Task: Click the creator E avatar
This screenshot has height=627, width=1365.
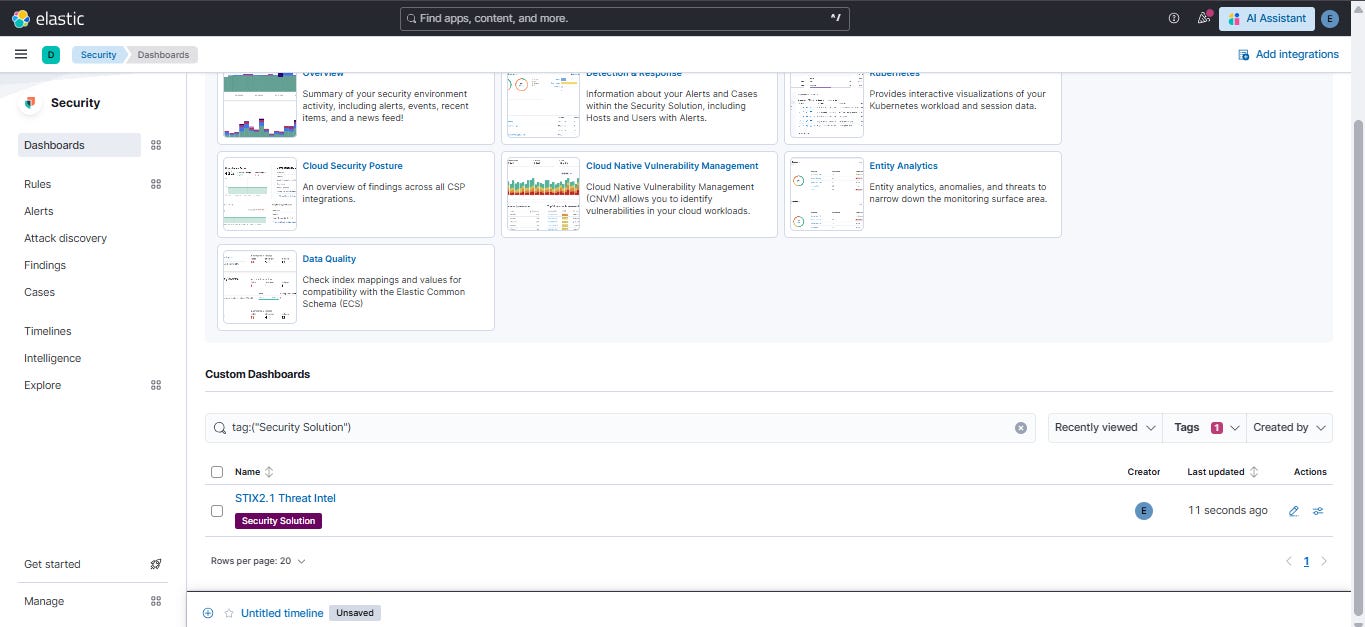Action: [1144, 511]
